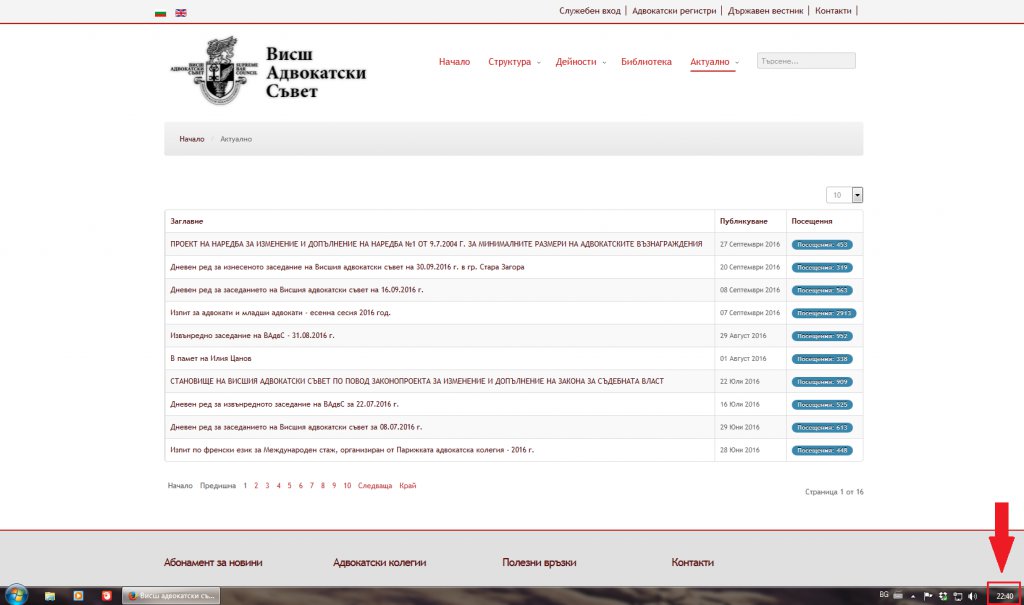Sort by the Посещения column header

(x=812, y=221)
